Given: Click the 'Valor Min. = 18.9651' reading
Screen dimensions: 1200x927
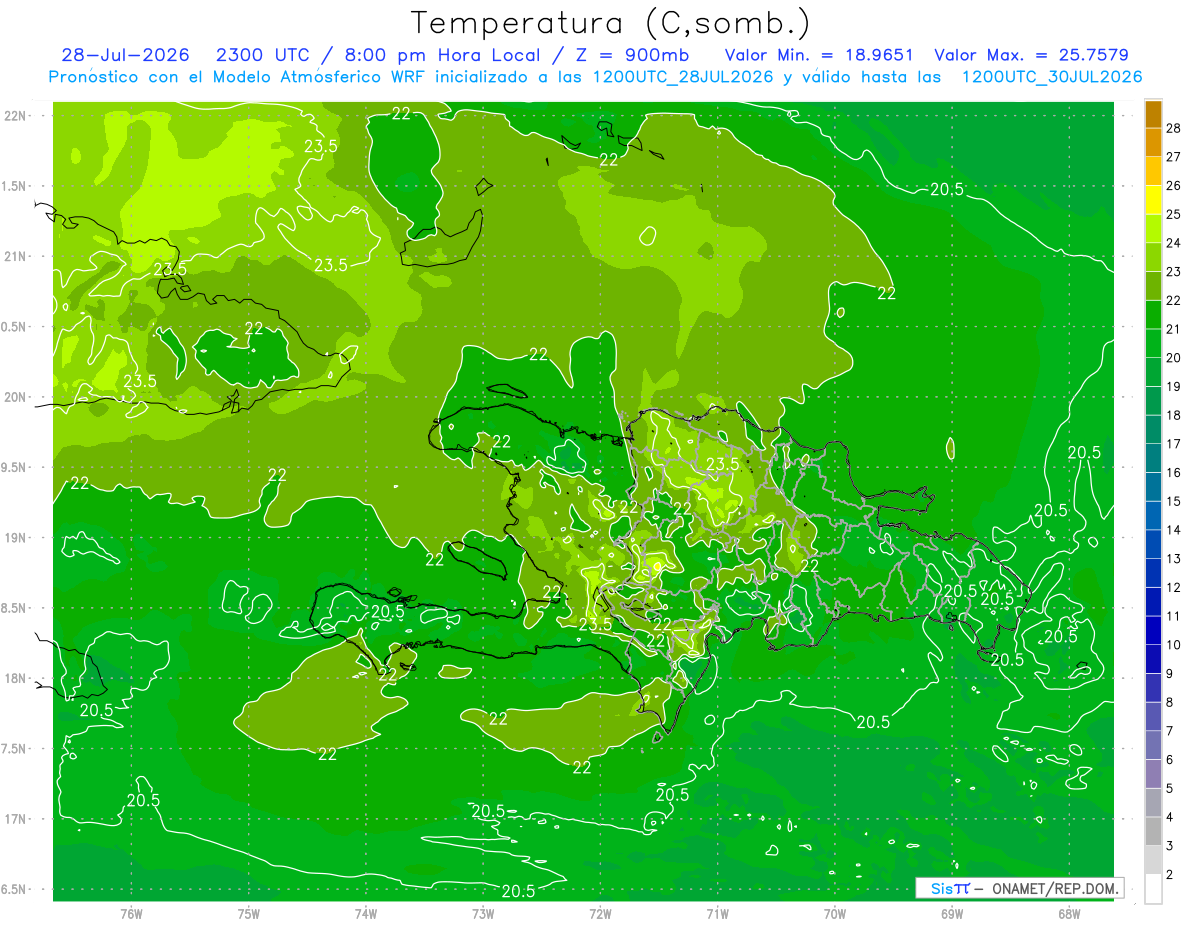Looking at the screenshot, I should point(819,55).
